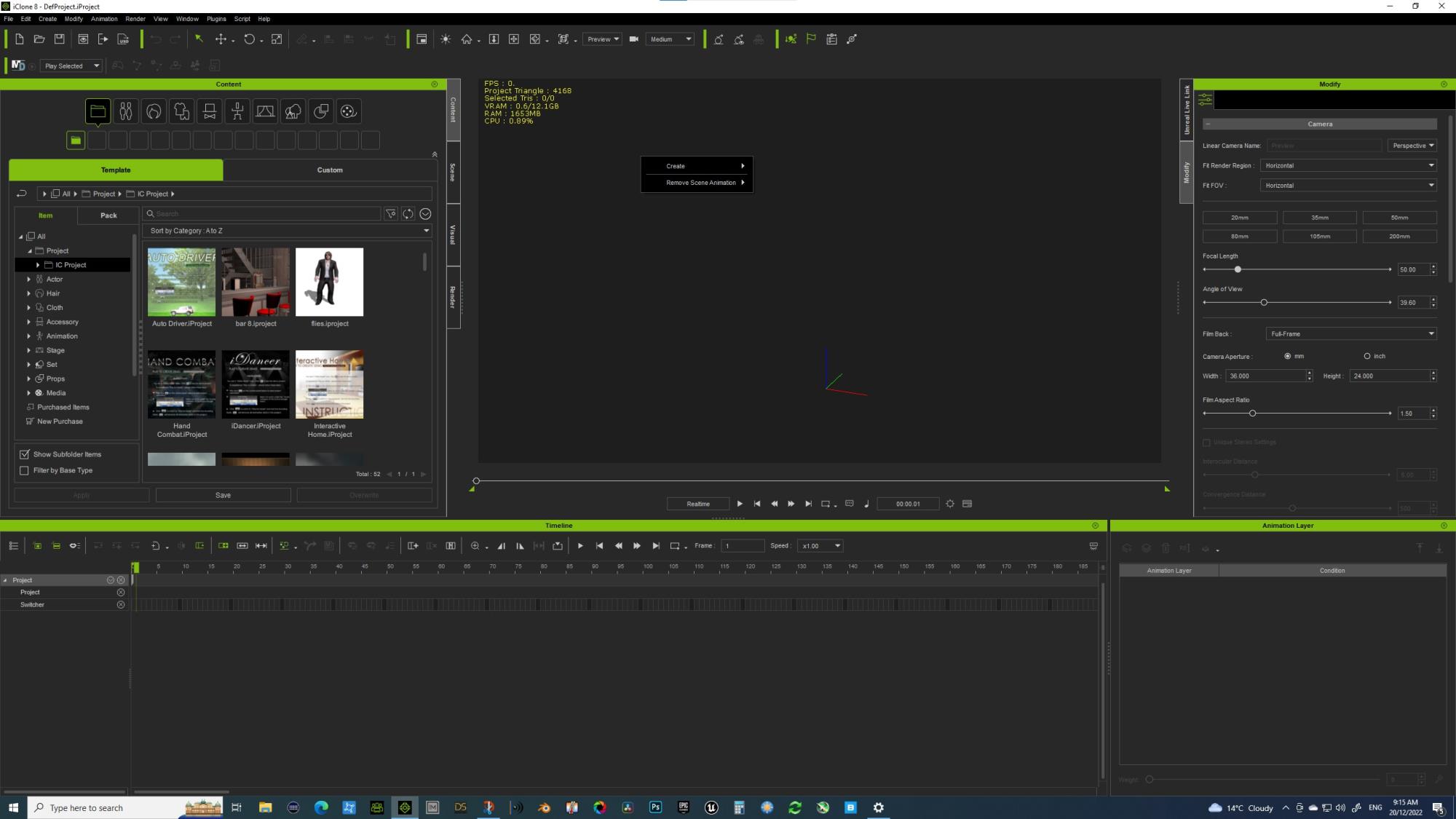Open Remove Scene Animation submenu
The height and width of the screenshot is (819, 1456).
pos(697,183)
